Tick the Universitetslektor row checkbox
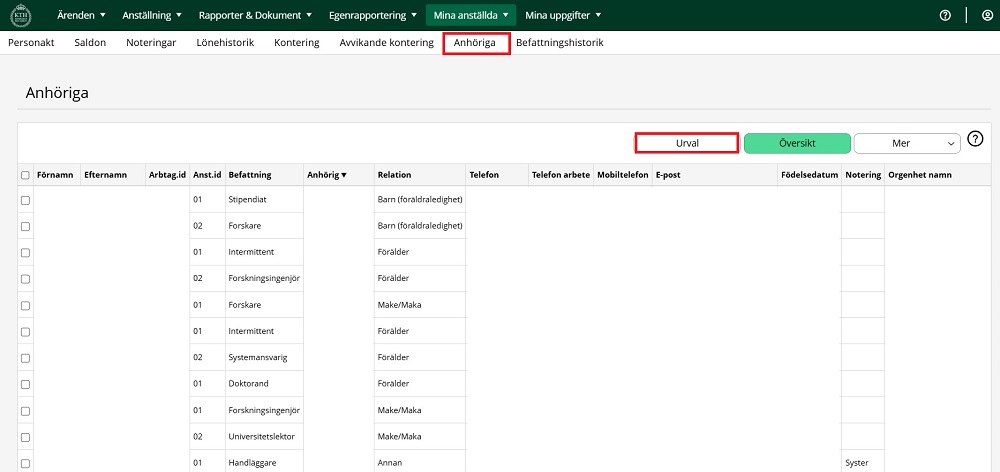This screenshot has width=1000, height=472. point(25,437)
